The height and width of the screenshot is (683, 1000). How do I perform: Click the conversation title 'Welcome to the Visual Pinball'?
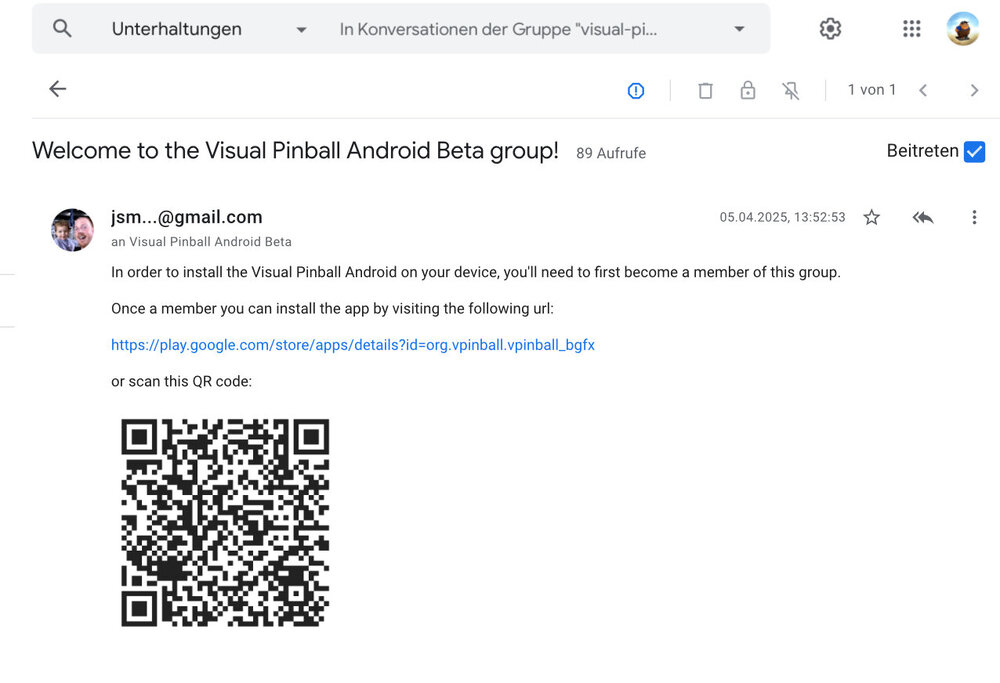coord(295,151)
